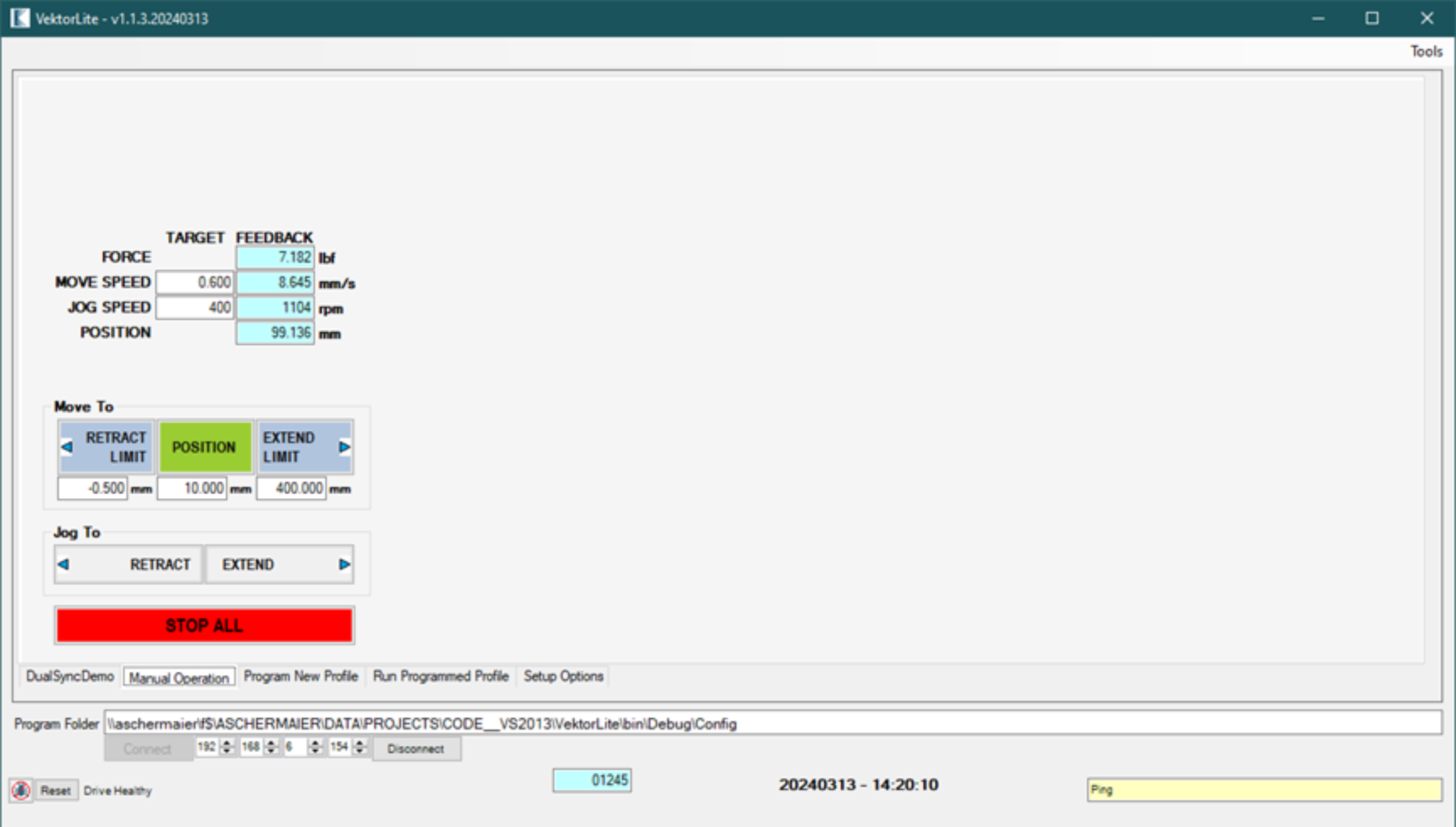1456x827 pixels.
Task: Edit the position value 10.000
Action: [x=192, y=488]
